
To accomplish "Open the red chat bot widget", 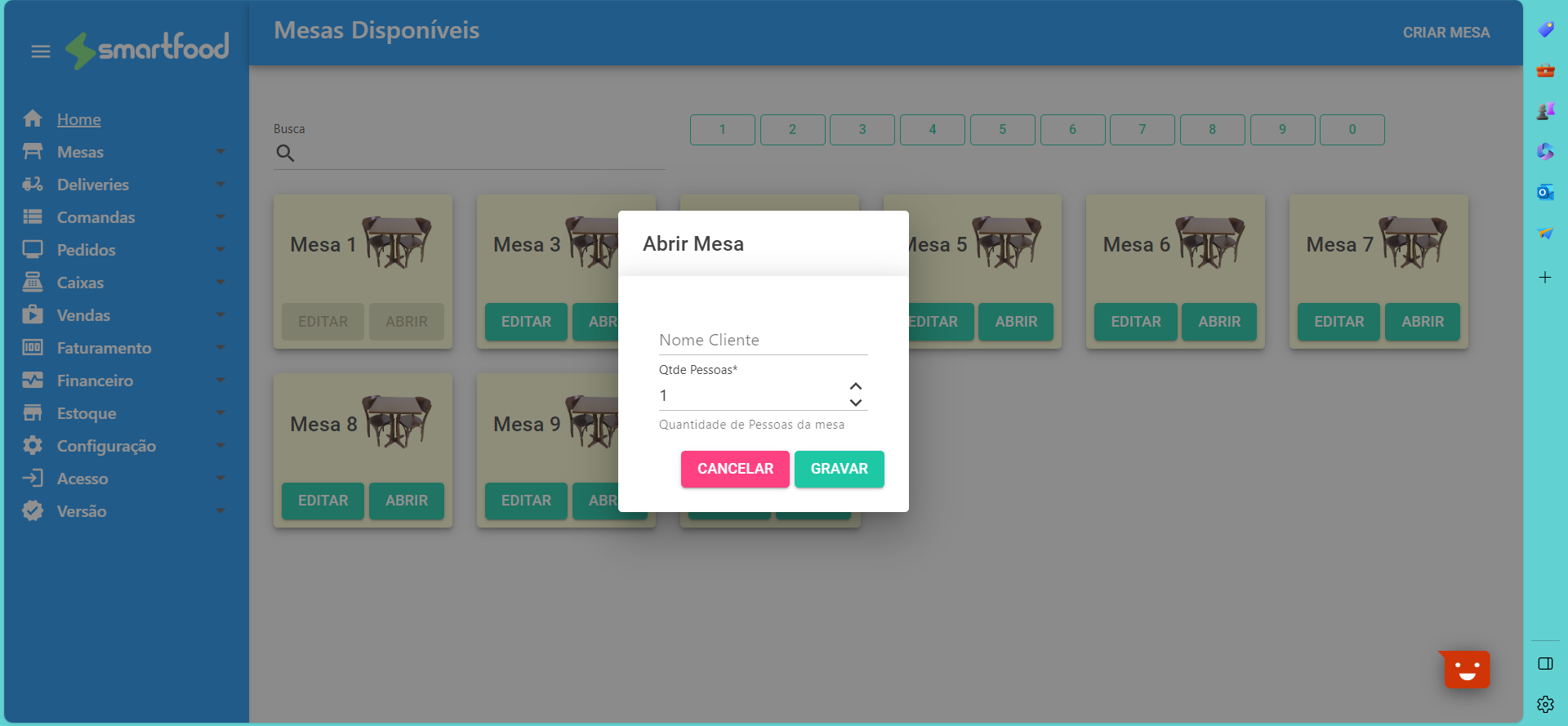I will pyautogui.click(x=1467, y=670).
